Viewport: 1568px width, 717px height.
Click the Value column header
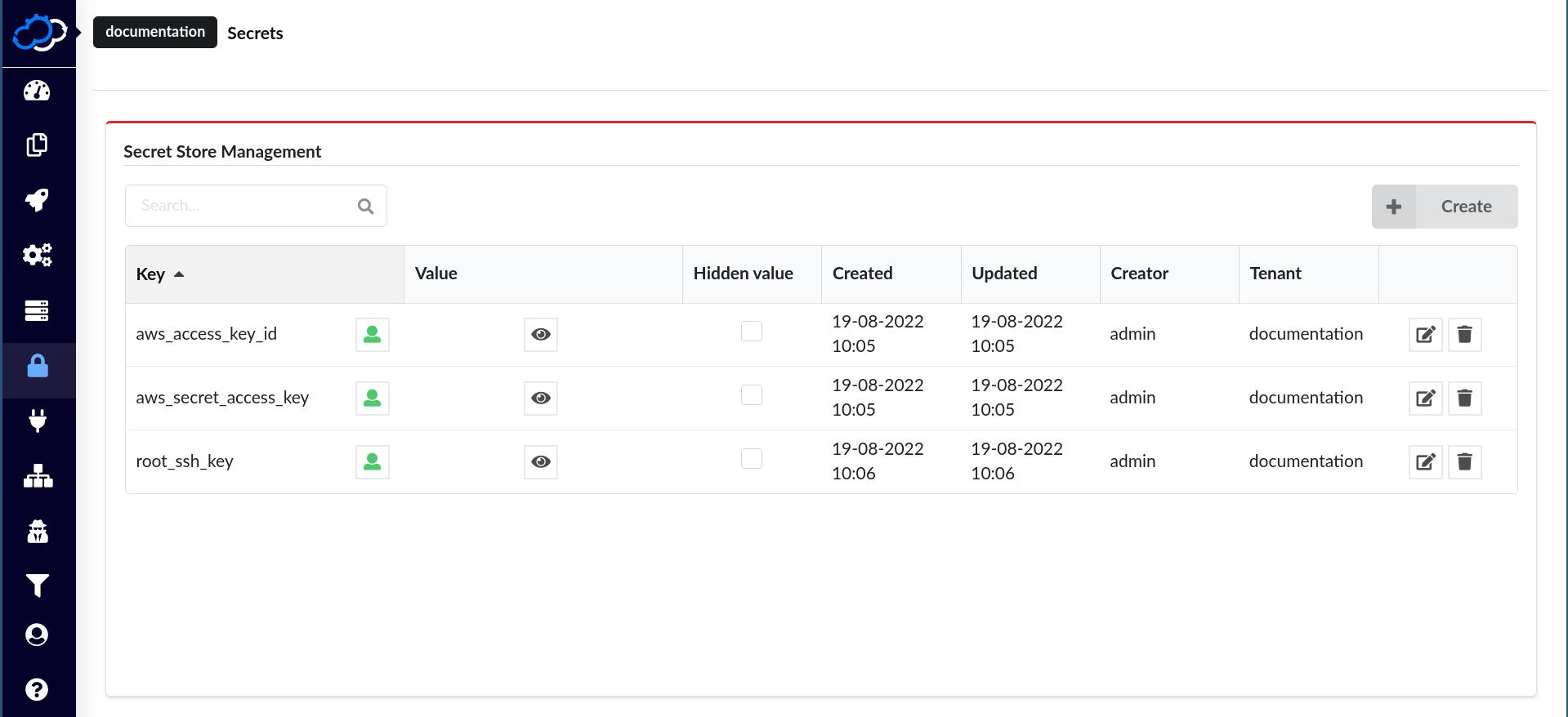pyautogui.click(x=543, y=274)
